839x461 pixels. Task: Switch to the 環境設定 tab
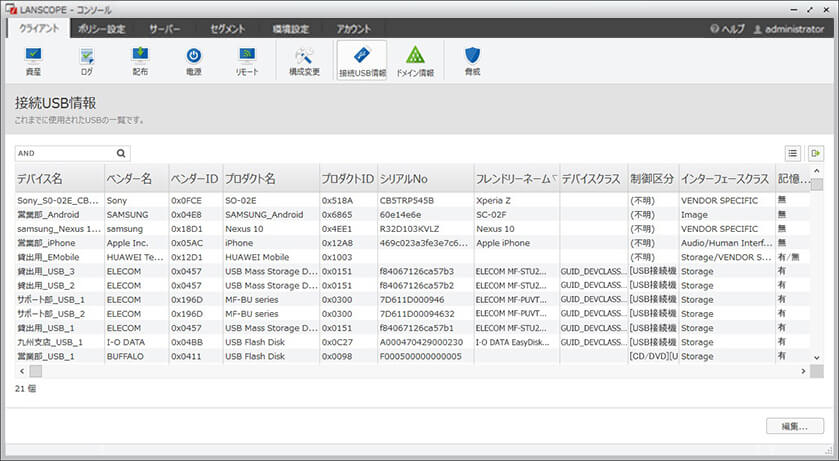(x=291, y=29)
